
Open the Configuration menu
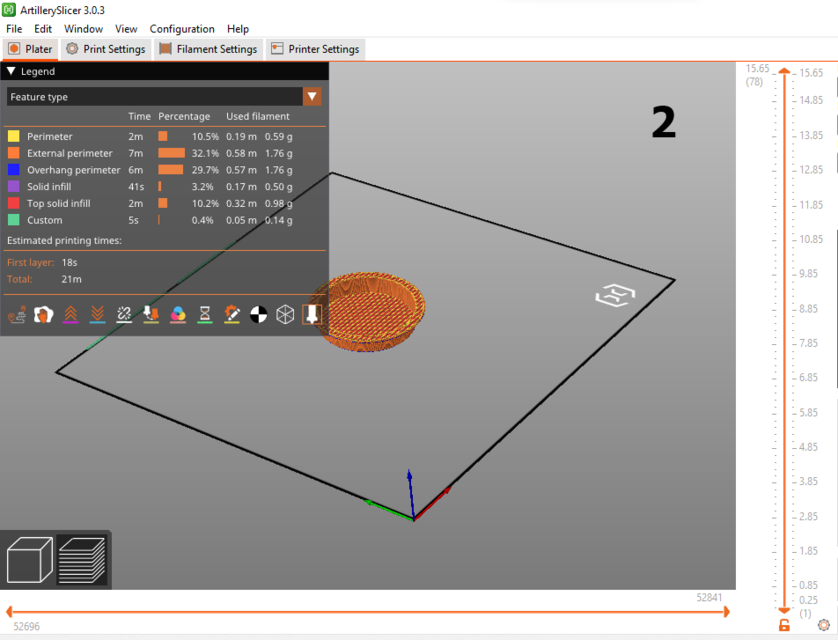pyautogui.click(x=182, y=29)
